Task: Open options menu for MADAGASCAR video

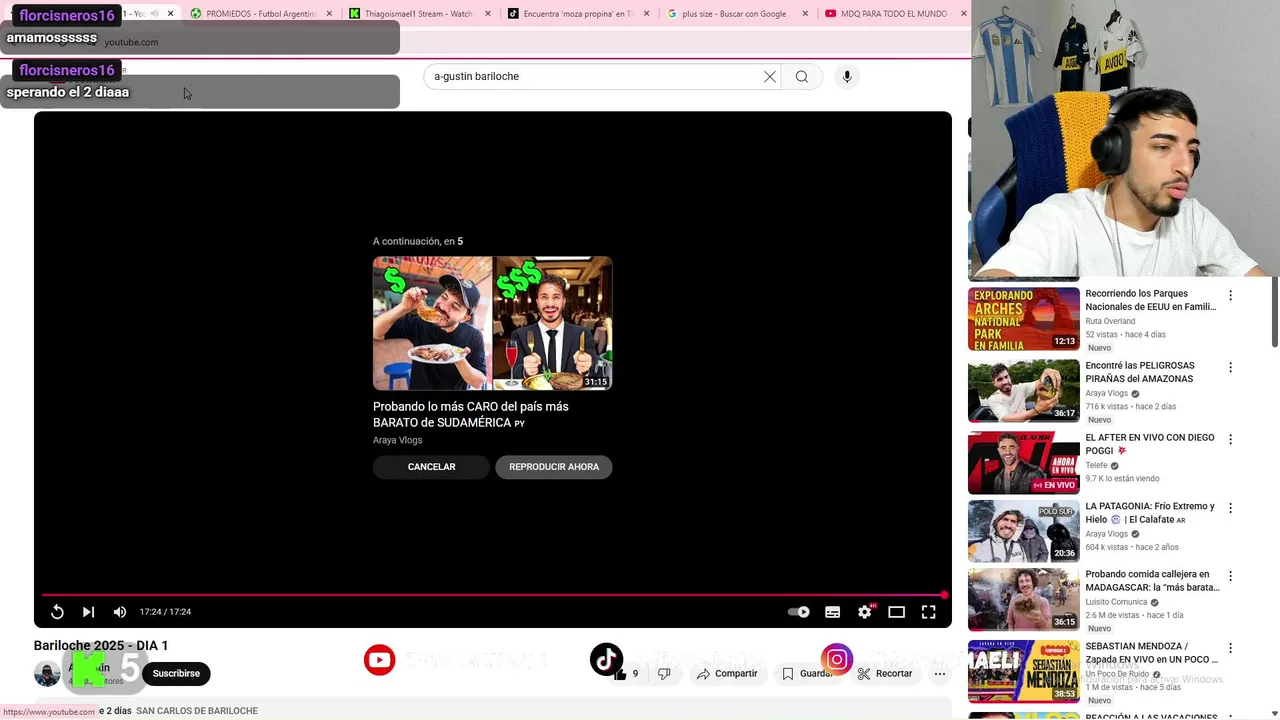Action: point(1231,576)
